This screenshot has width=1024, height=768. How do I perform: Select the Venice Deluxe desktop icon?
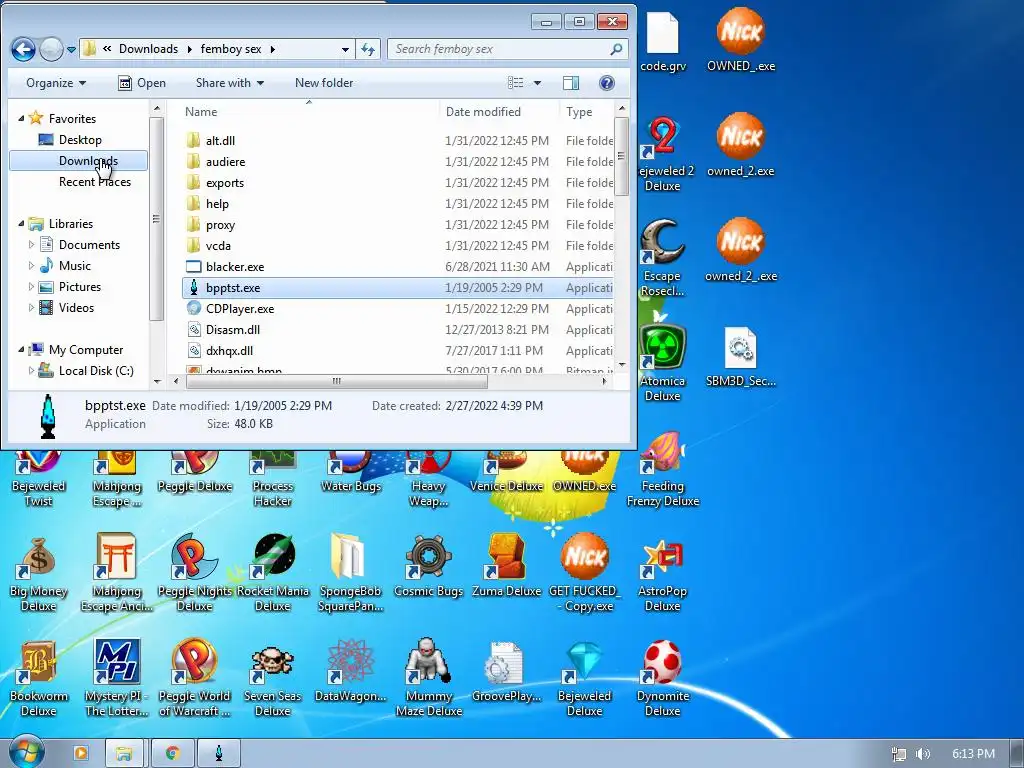(x=506, y=472)
